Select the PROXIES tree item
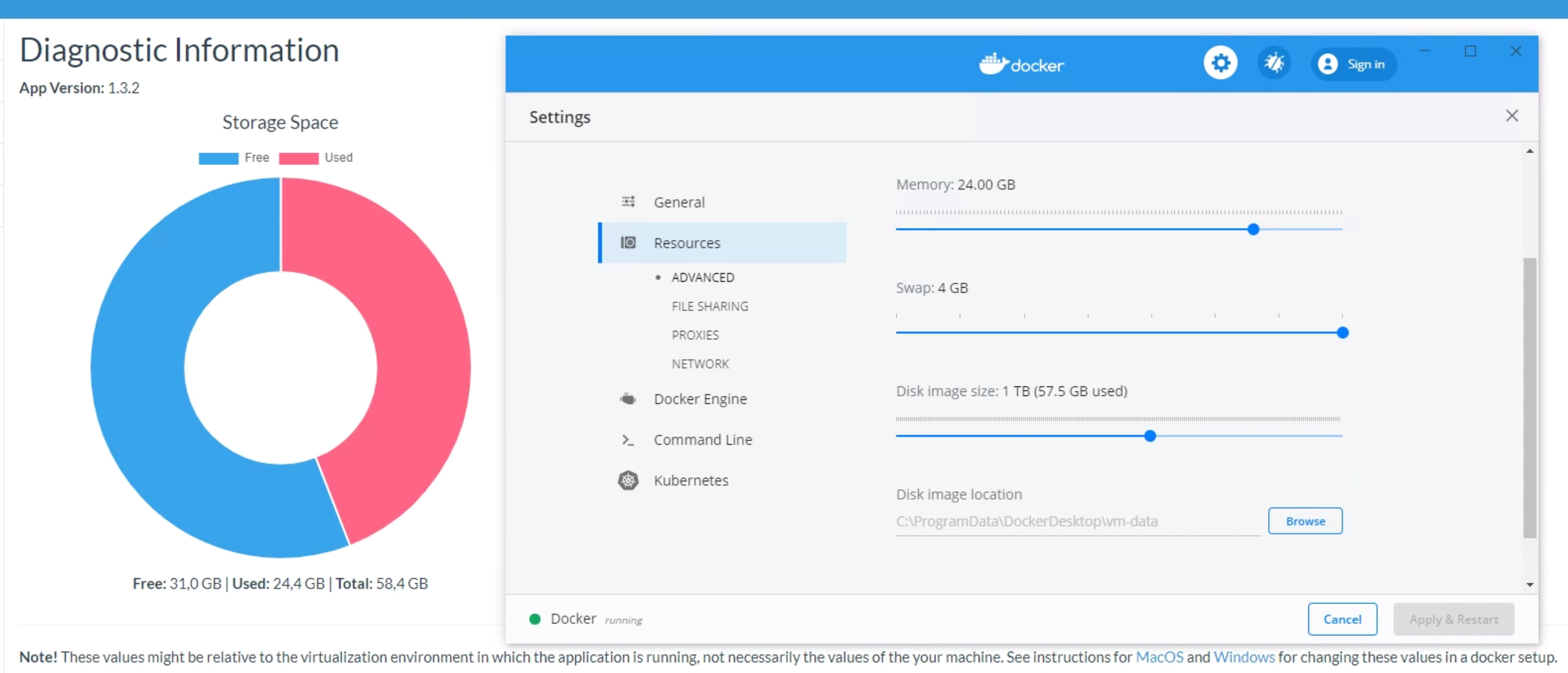Screen dimensions: 1568x673 coord(695,334)
